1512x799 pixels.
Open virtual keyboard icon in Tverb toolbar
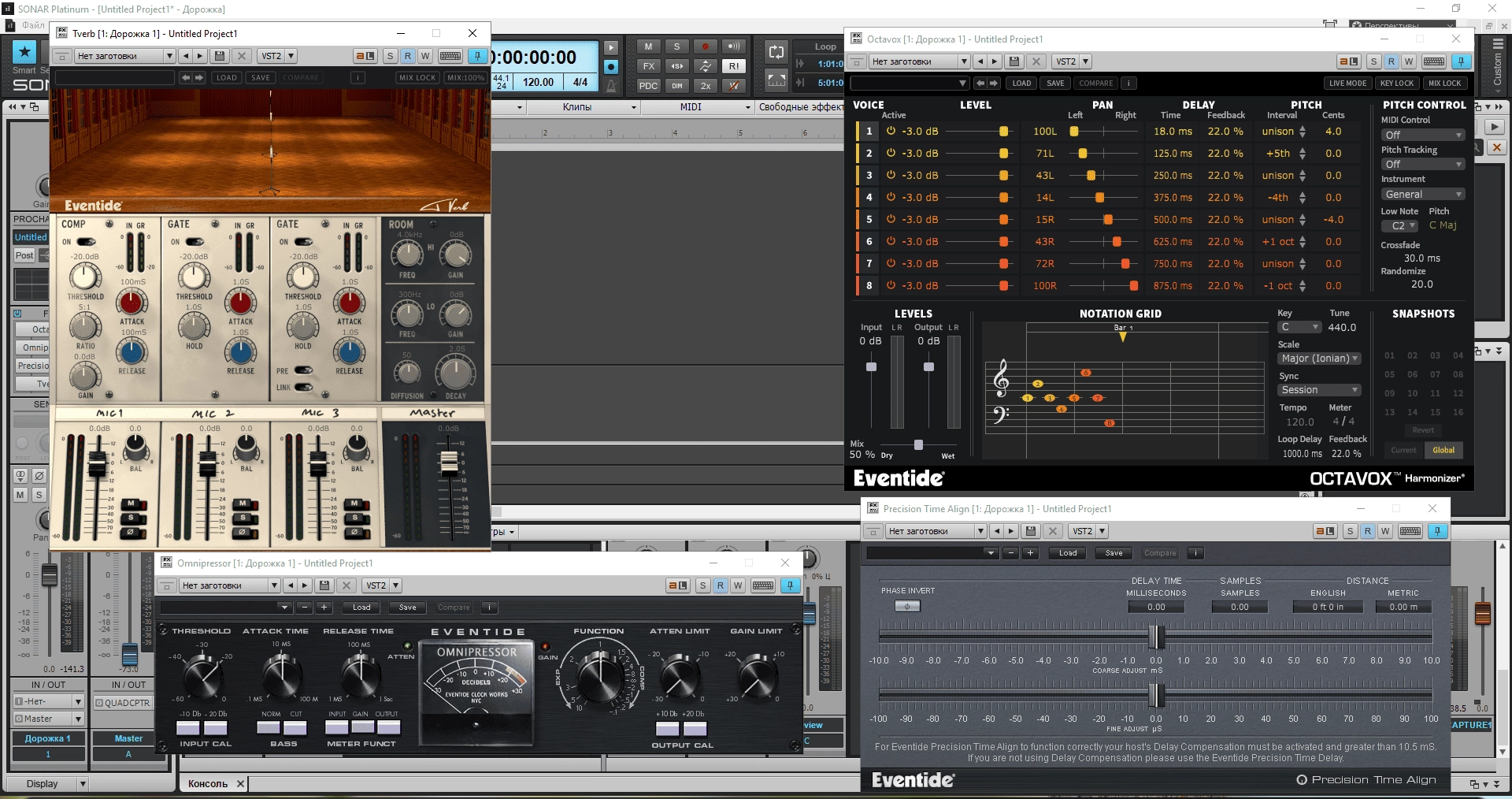450,56
